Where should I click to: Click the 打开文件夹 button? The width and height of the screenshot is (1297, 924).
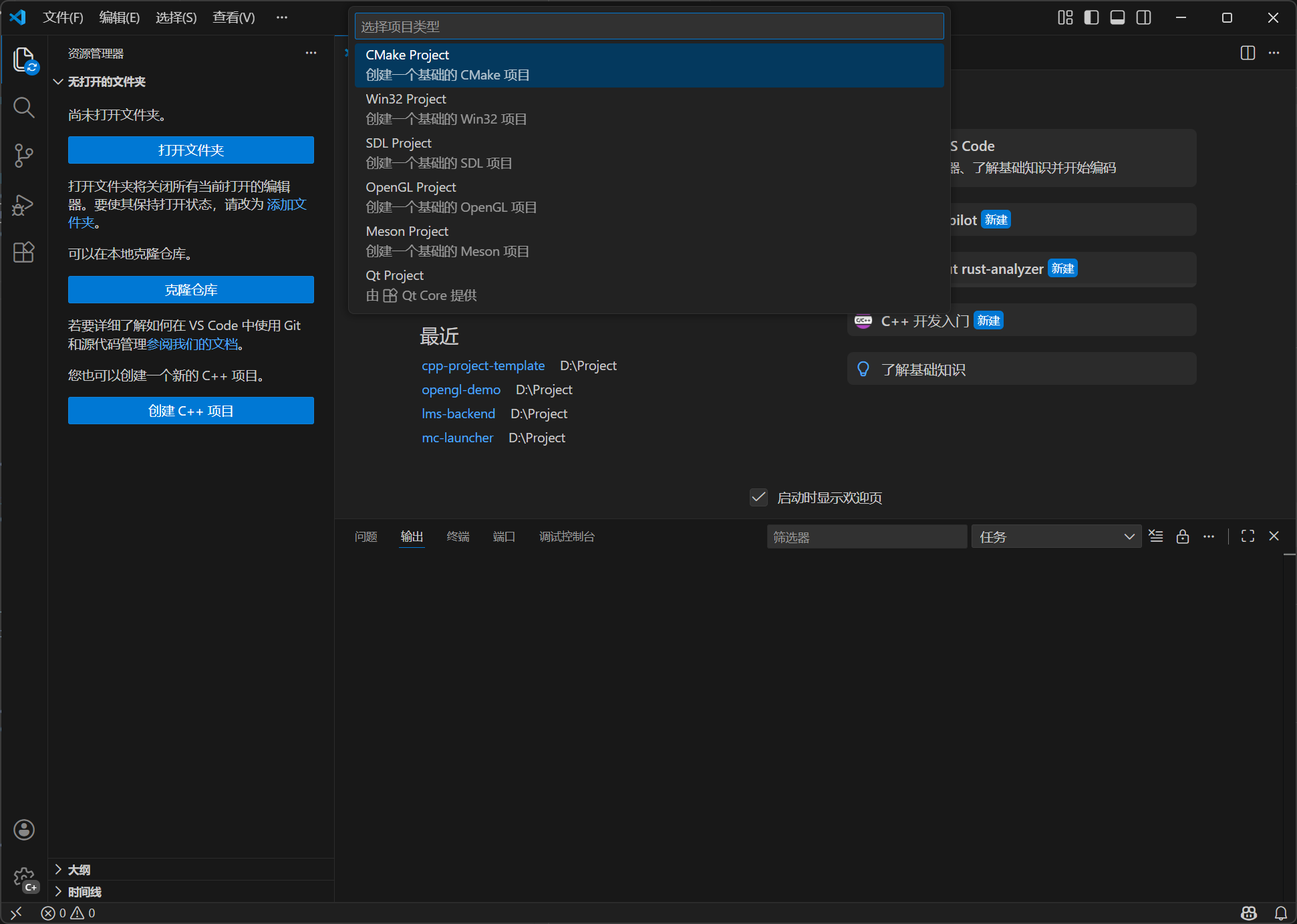[x=190, y=150]
